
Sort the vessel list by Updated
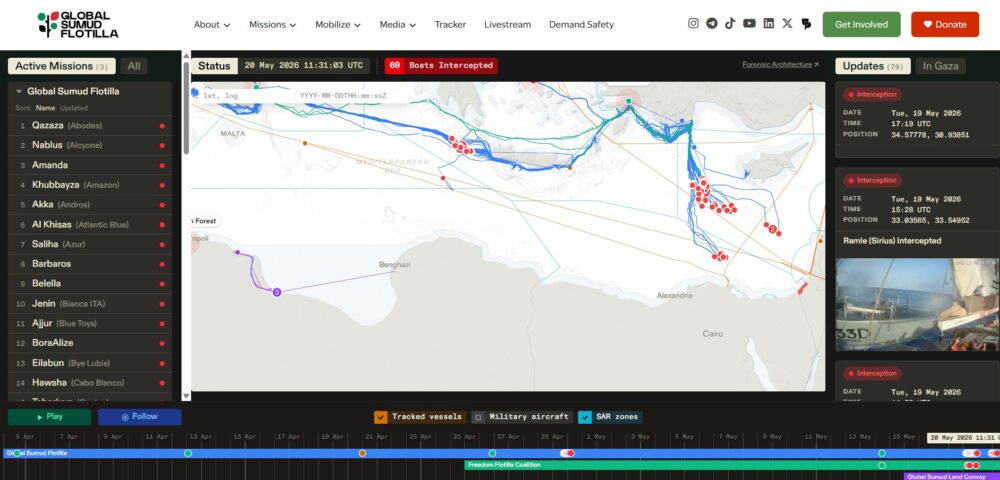tap(74, 108)
